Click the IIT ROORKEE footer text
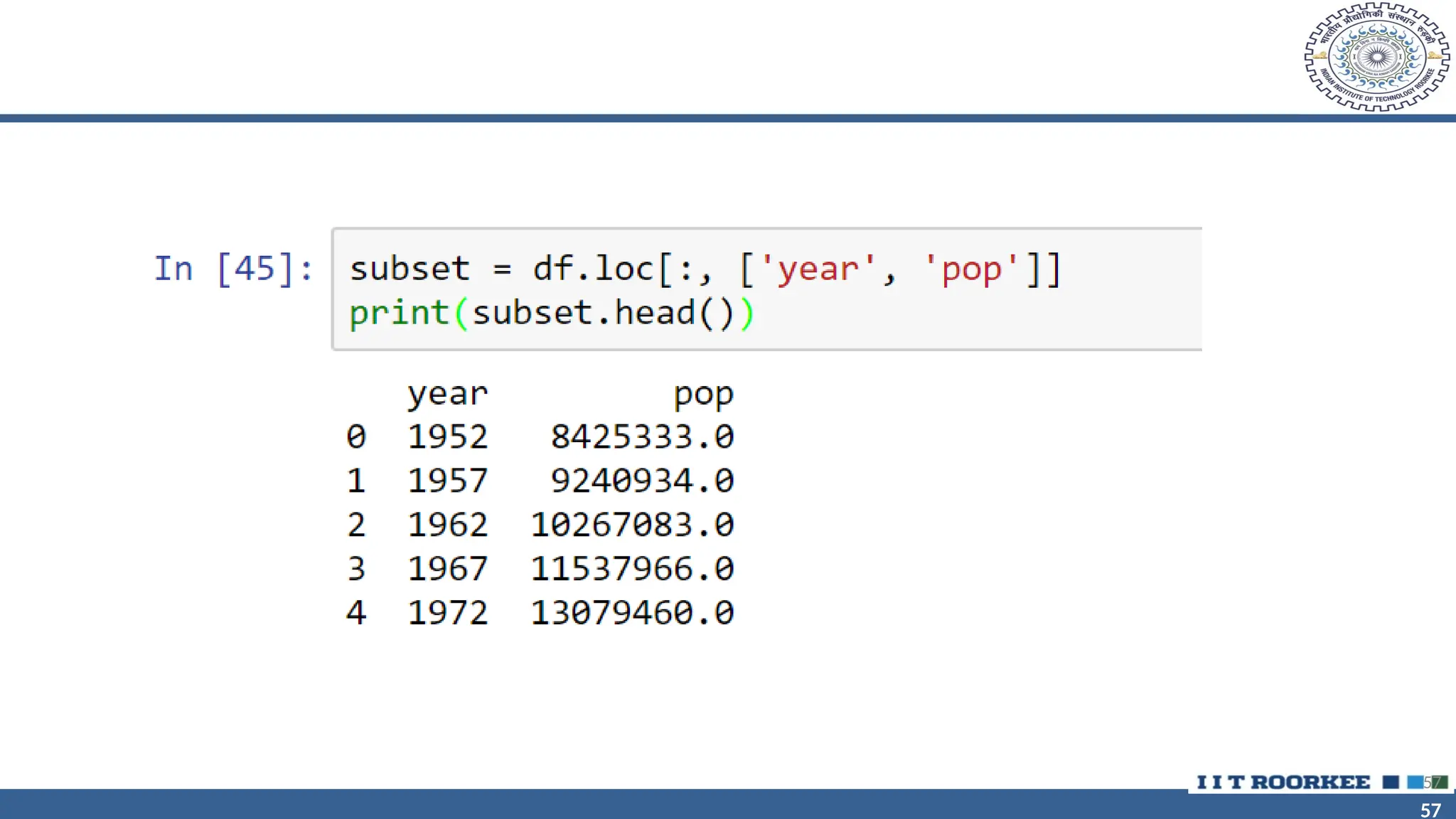Screen dimensions: 1456x819 pyautogui.click(x=1283, y=782)
